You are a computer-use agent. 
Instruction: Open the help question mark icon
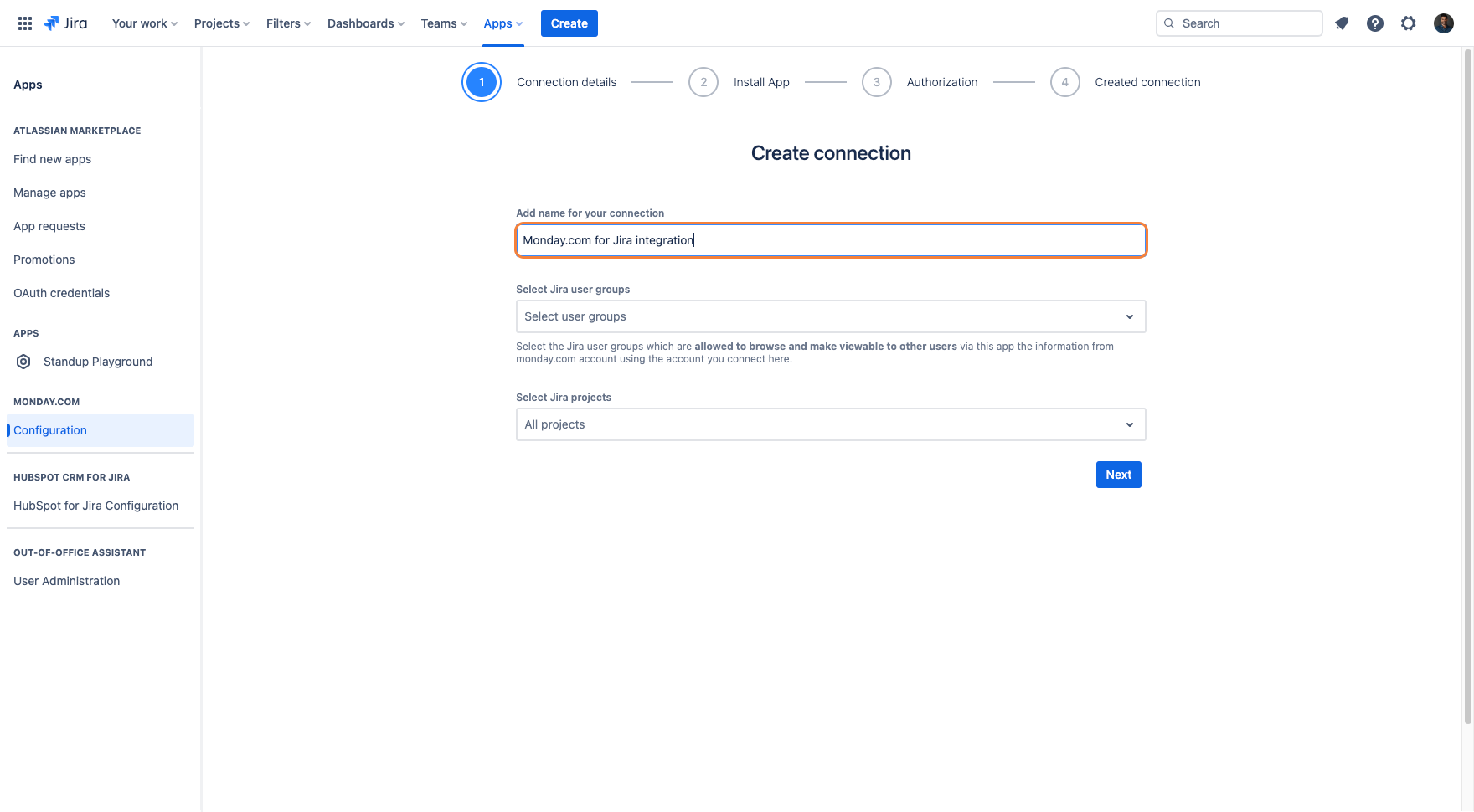pos(1375,23)
